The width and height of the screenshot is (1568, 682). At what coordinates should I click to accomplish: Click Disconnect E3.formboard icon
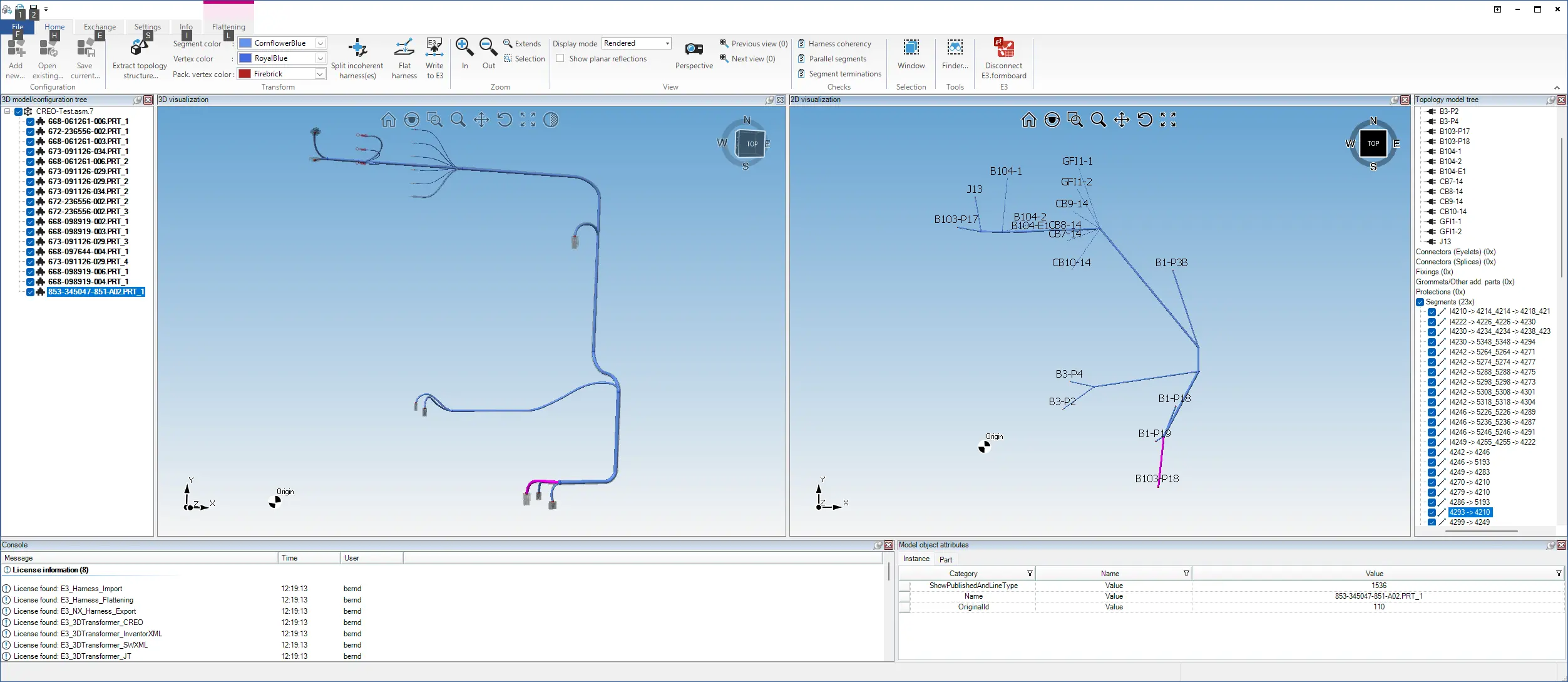pyautogui.click(x=1003, y=49)
